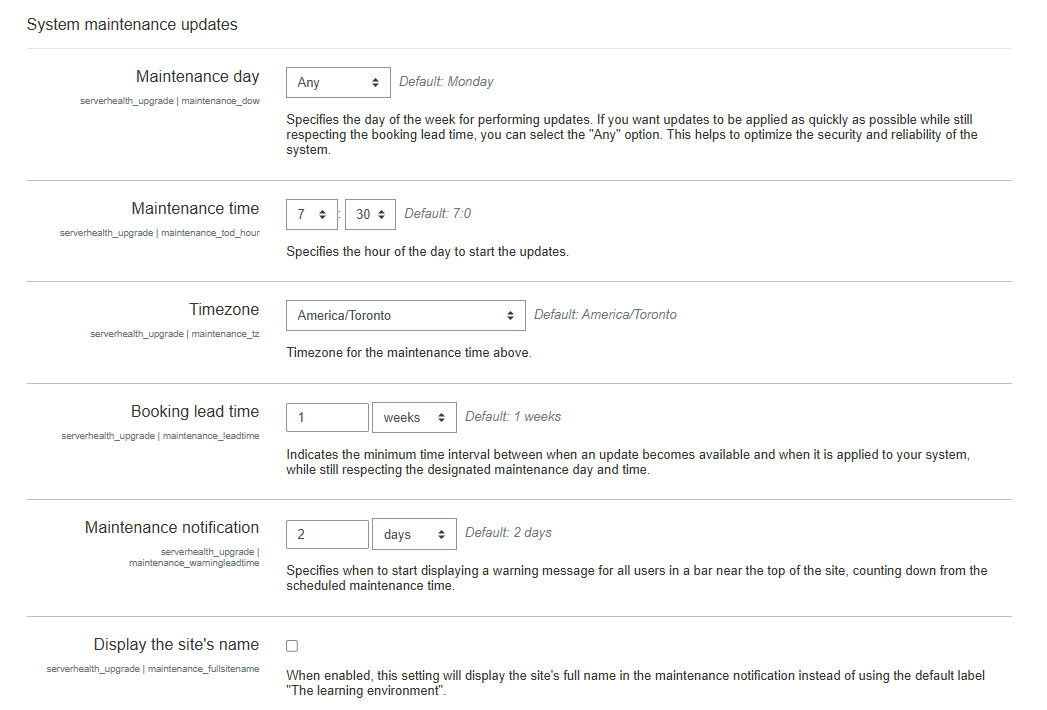
Task: Click the maintenance_dow setting identifier text
Action: (x=220, y=101)
